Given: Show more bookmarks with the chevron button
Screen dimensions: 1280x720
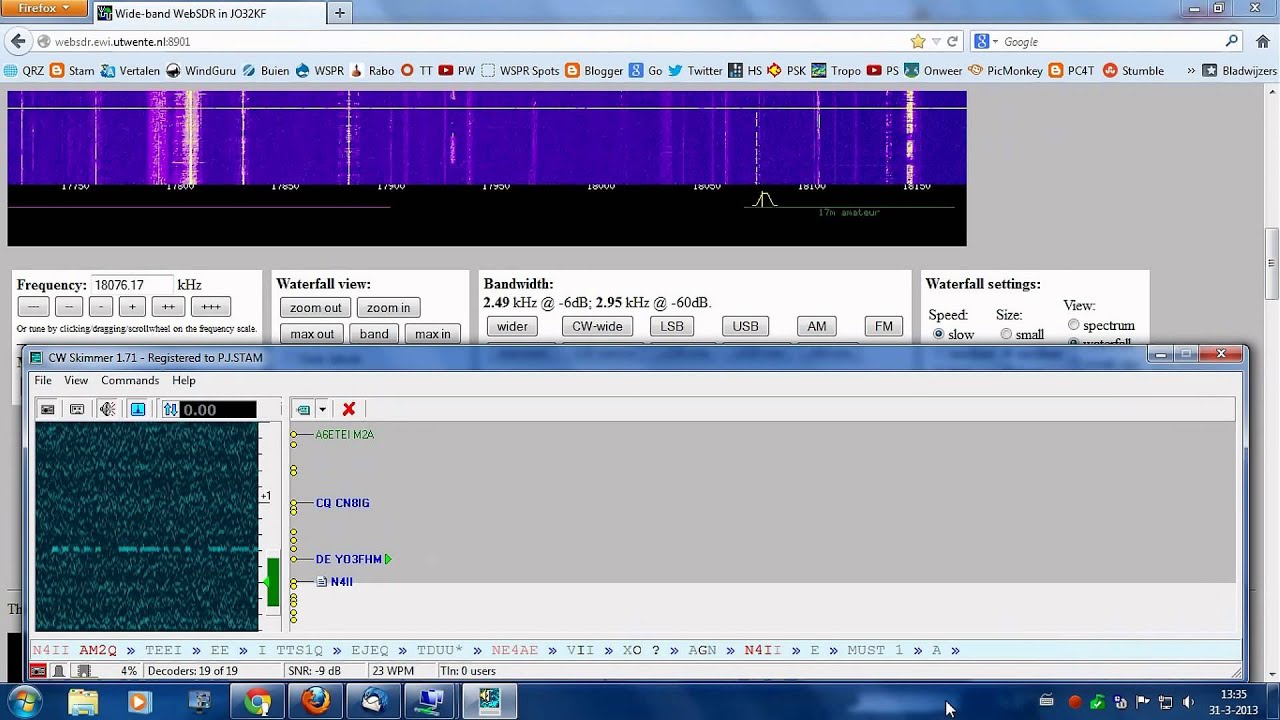Looking at the screenshot, I should click(1190, 71).
